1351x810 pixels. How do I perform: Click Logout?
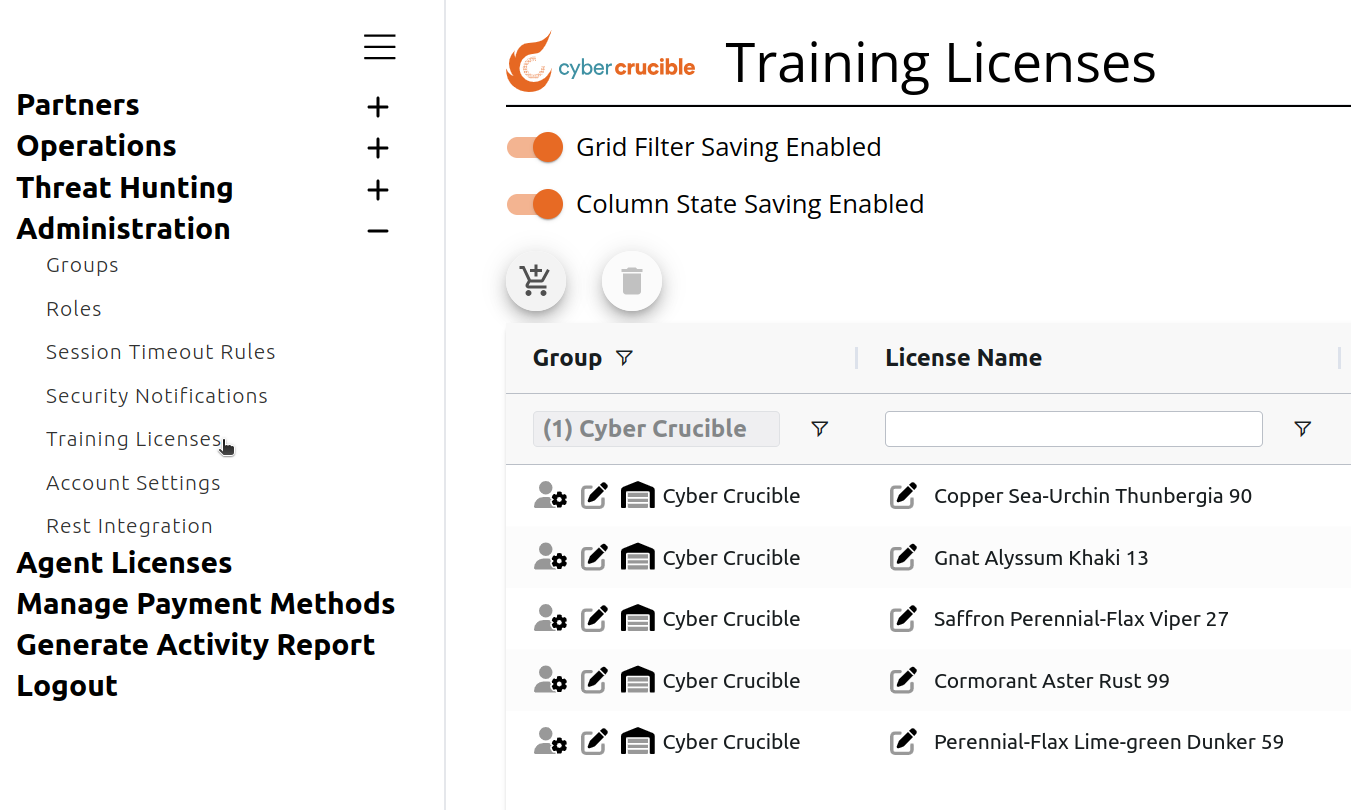(x=67, y=686)
